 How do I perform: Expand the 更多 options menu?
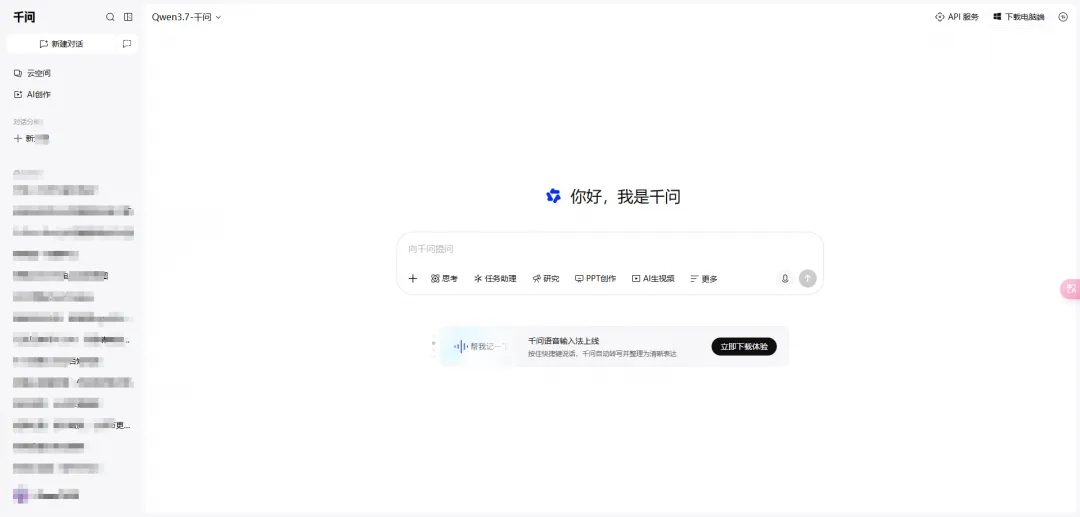tap(704, 279)
